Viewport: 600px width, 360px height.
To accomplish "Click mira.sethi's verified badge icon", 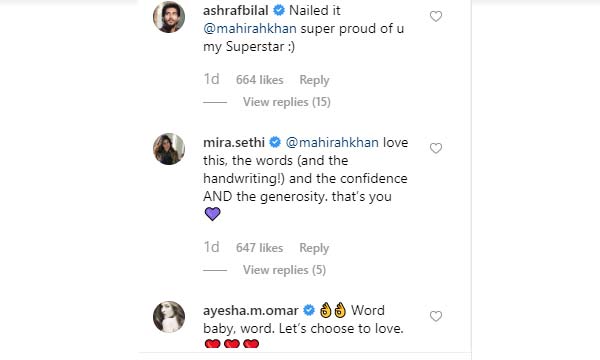I will coord(275,142).
